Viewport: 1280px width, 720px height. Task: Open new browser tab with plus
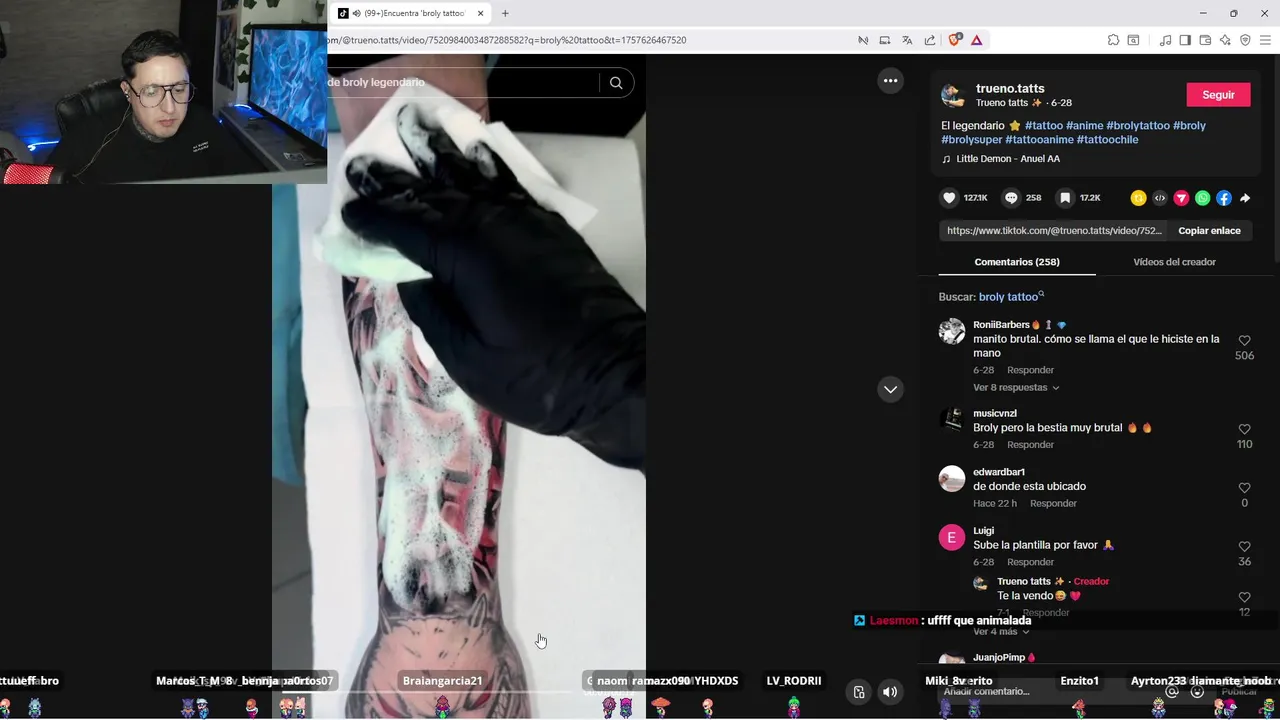tap(505, 13)
